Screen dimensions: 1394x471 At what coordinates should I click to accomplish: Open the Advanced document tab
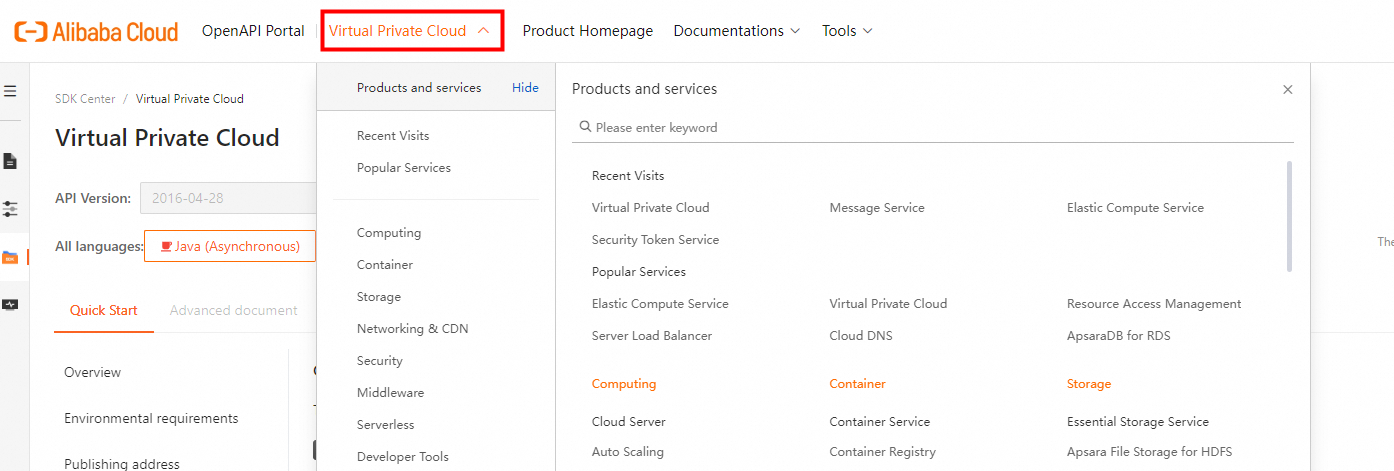(234, 310)
